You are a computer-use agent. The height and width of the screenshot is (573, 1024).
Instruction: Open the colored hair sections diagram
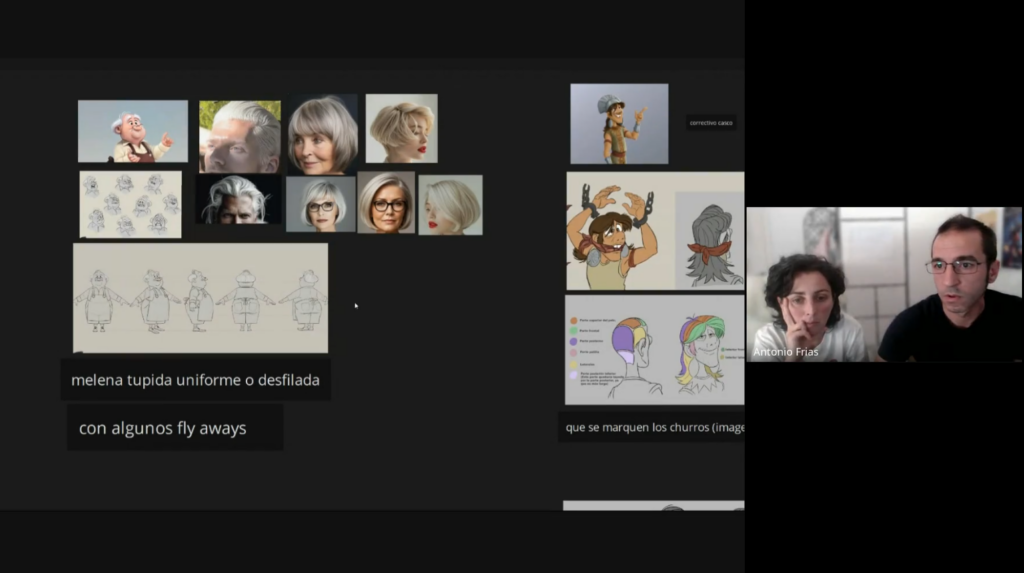point(654,350)
